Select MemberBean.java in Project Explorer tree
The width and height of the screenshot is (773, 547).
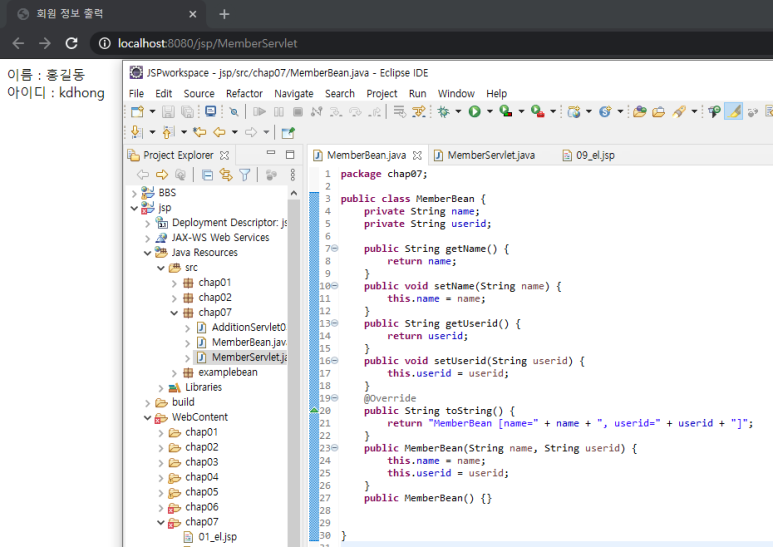coord(244,342)
